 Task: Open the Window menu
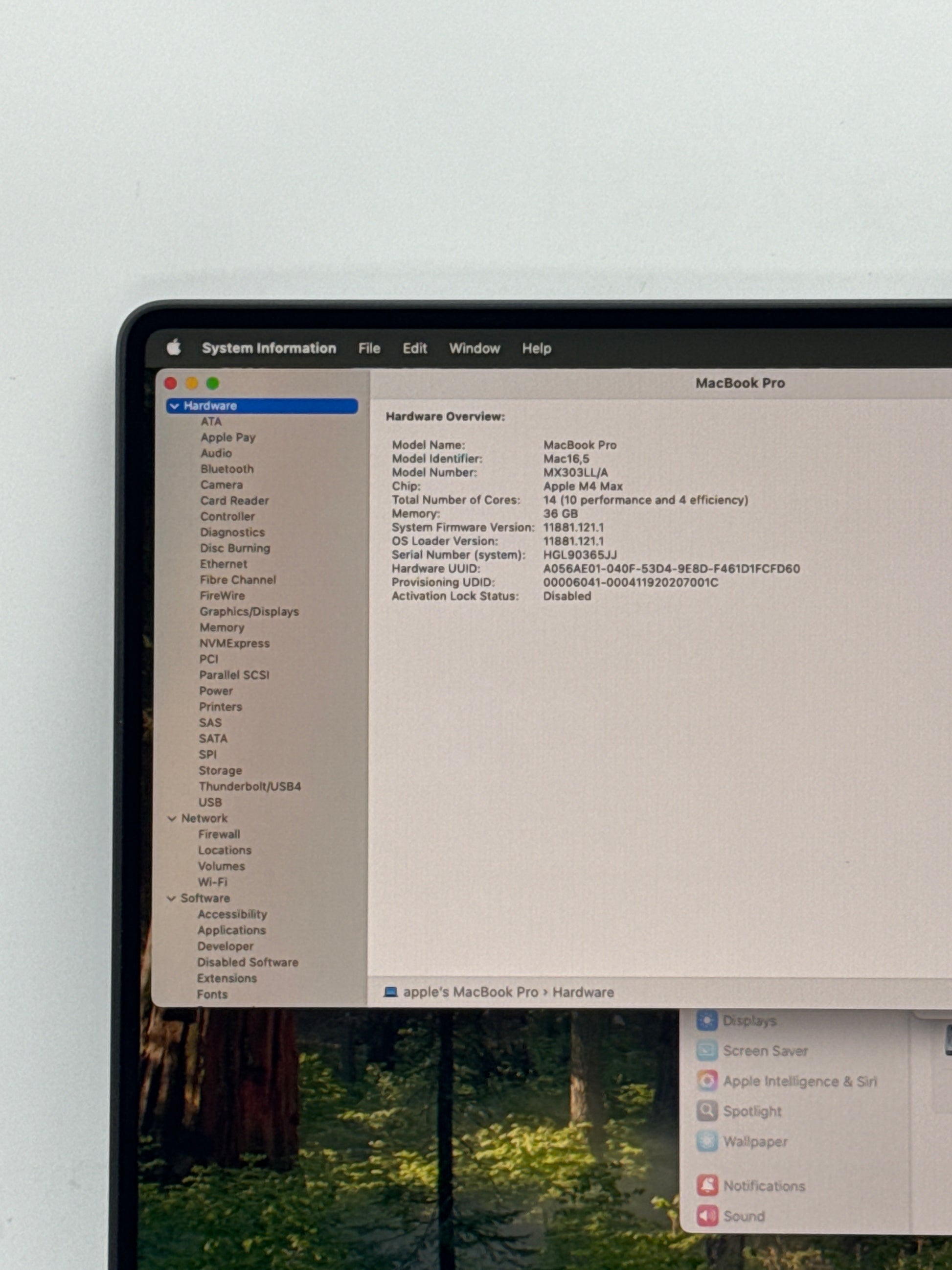pos(474,348)
